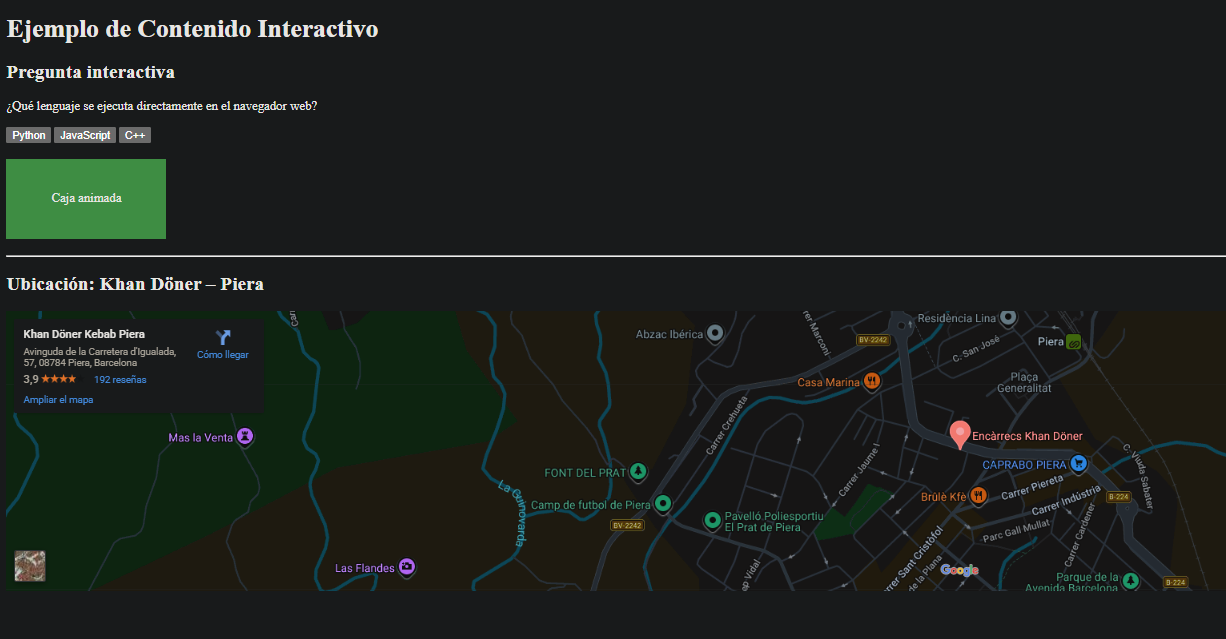
Task: Select the Brûlè Kfè restaurant marker
Action: coord(978,495)
